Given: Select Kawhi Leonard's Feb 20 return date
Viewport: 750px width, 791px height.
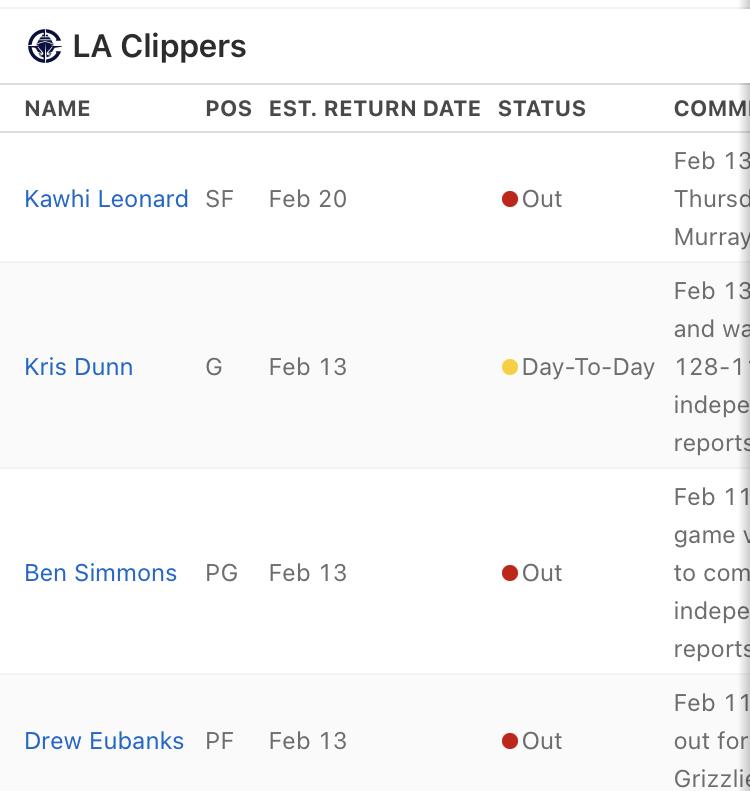Looking at the screenshot, I should [x=308, y=199].
